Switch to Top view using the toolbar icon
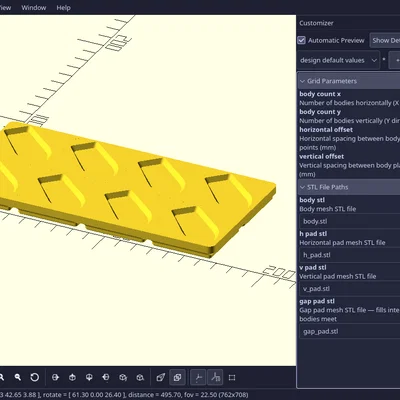Viewport: 400px width, 400px height. pos(72,377)
